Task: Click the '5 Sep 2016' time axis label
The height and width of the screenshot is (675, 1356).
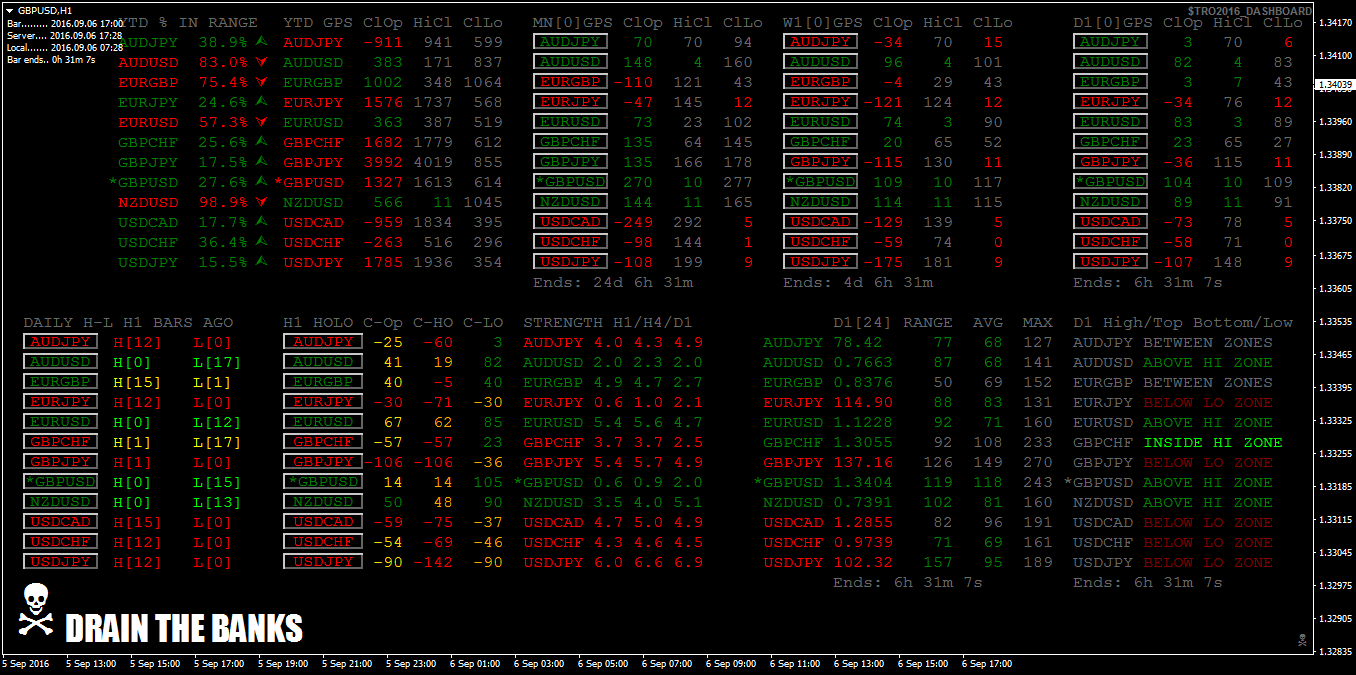Action: 27,664
